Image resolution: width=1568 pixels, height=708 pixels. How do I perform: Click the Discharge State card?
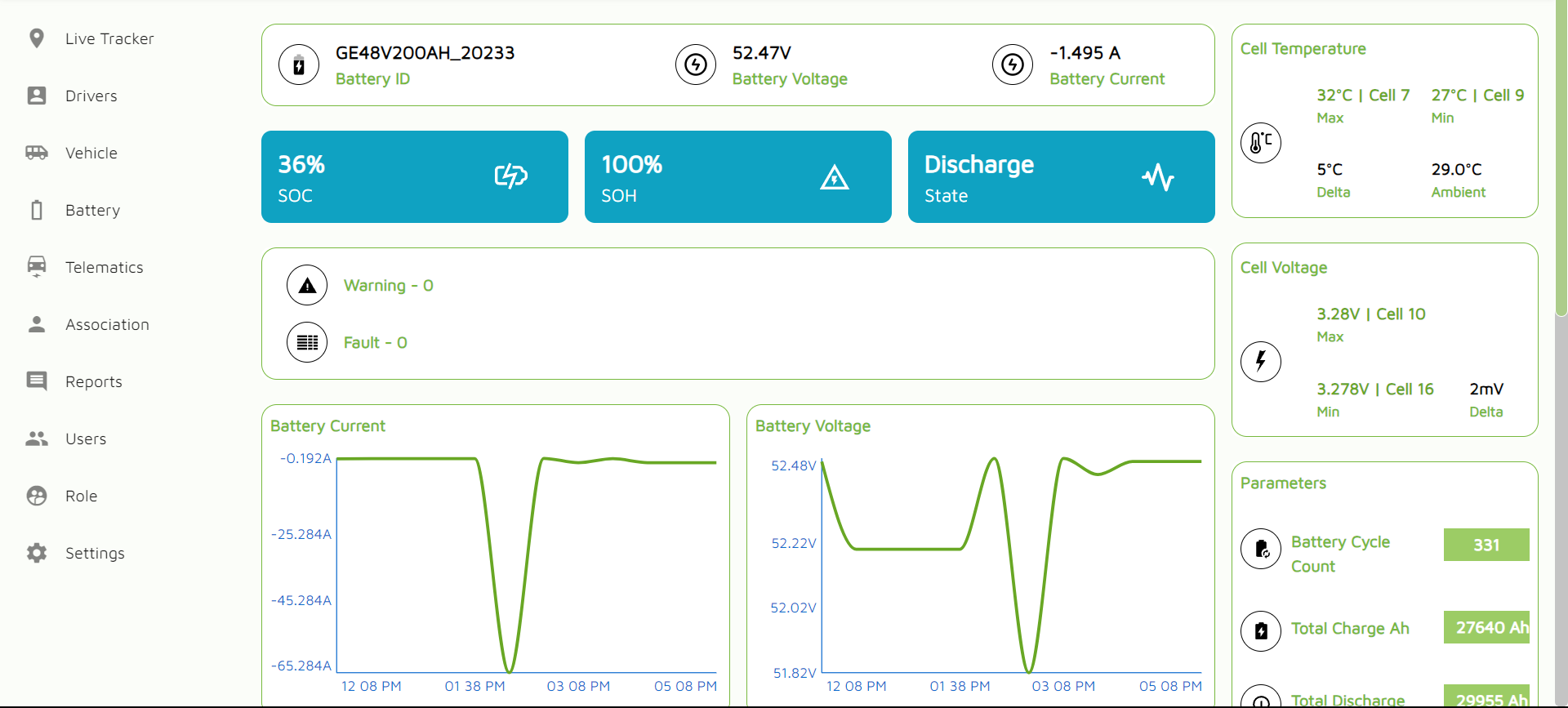coord(1061,176)
